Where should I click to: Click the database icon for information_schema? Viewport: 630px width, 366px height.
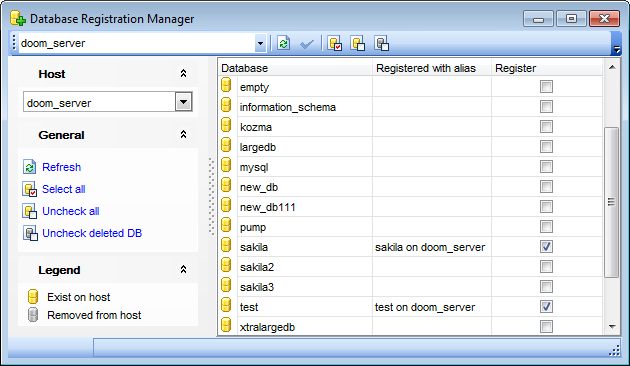click(x=226, y=105)
